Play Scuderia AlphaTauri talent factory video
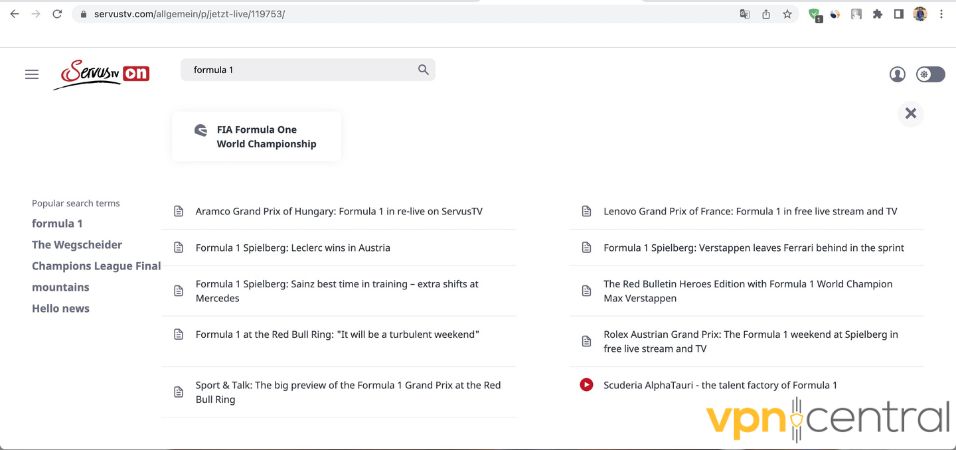This screenshot has width=956, height=450. click(720, 385)
